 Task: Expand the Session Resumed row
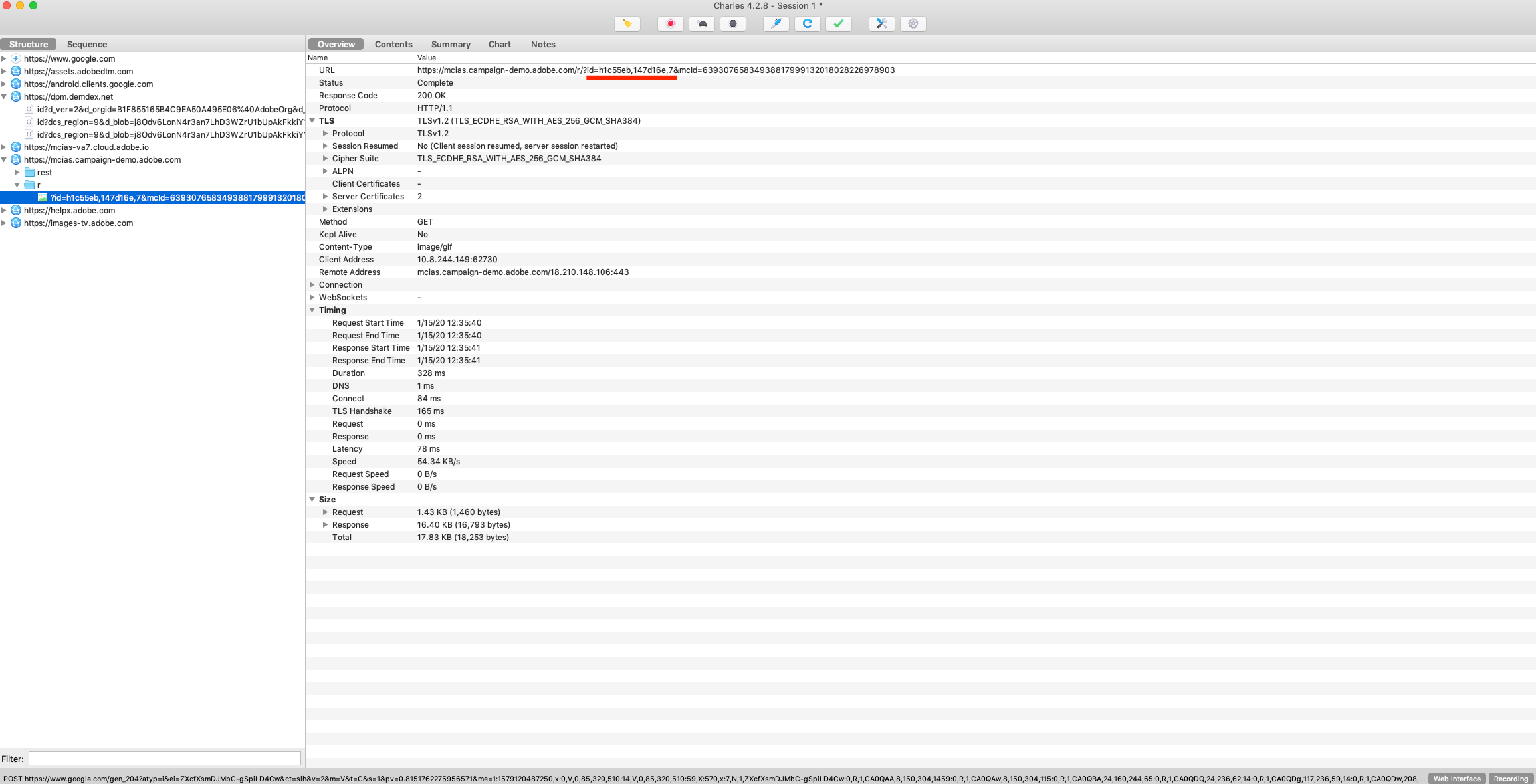point(326,146)
